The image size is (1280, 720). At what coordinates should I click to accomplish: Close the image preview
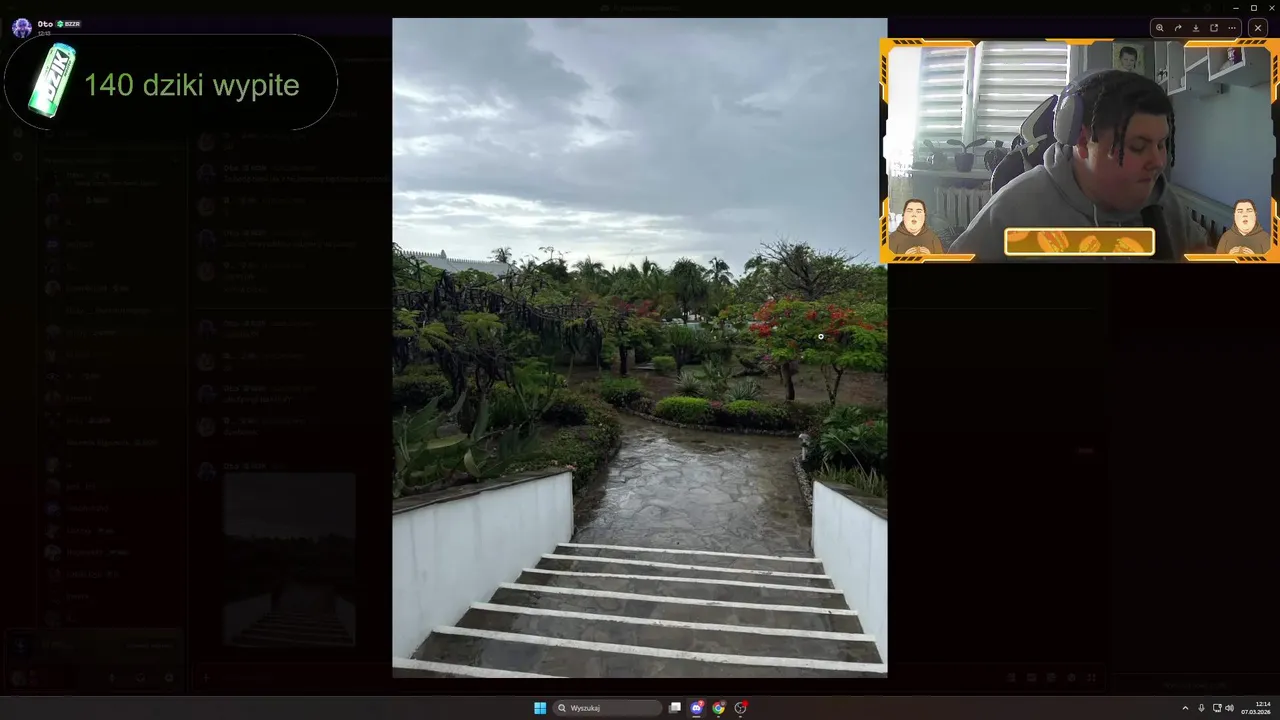click(1258, 28)
